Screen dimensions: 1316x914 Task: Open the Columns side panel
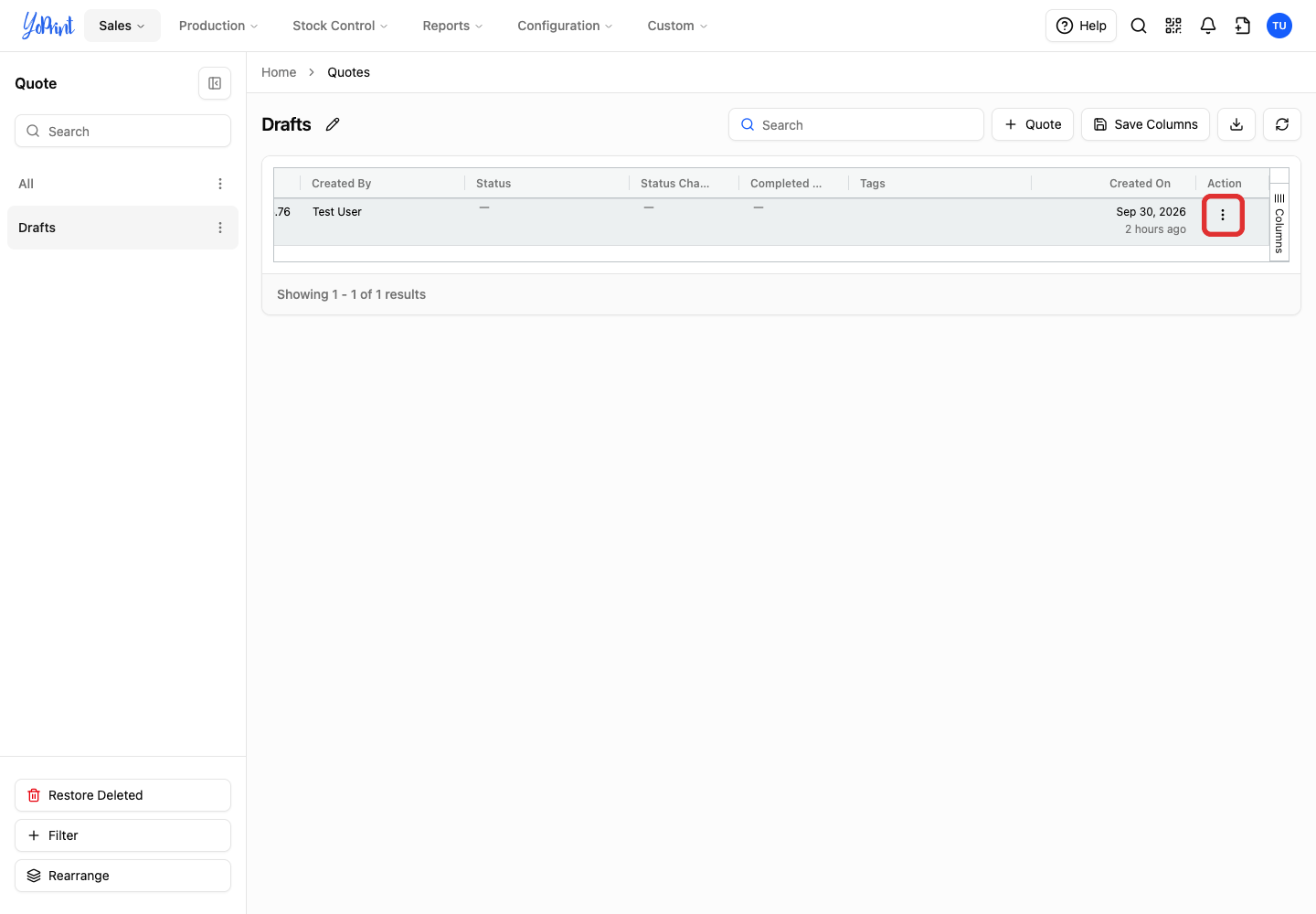[1279, 223]
